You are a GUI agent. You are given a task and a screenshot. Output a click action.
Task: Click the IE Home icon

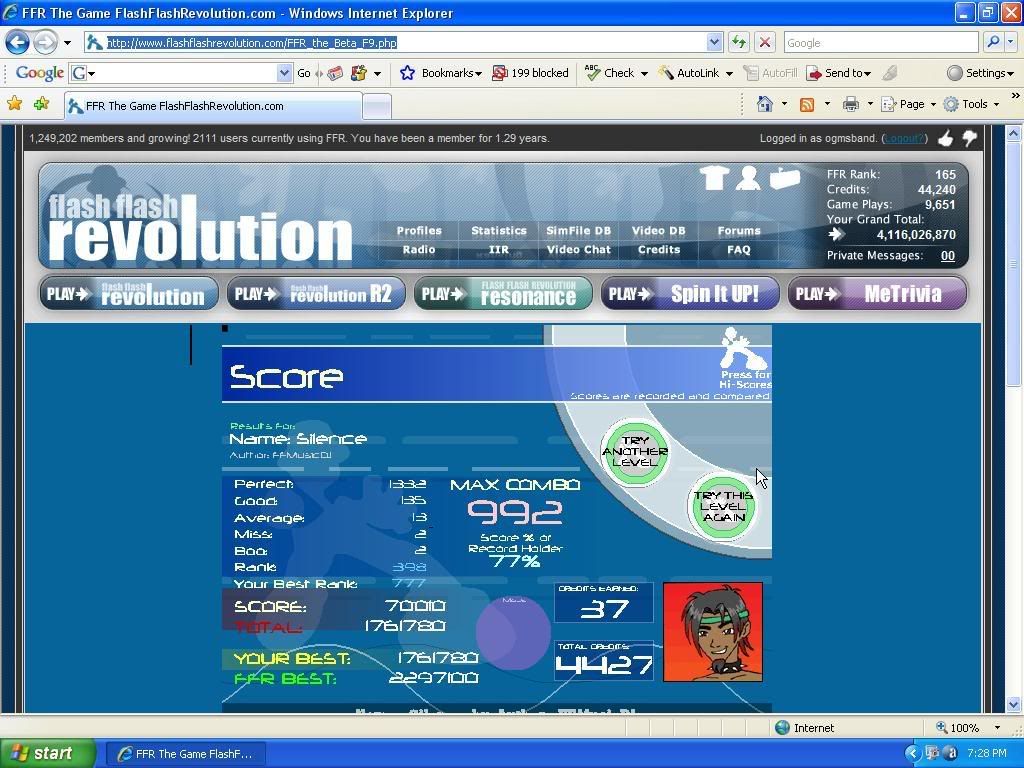point(765,104)
